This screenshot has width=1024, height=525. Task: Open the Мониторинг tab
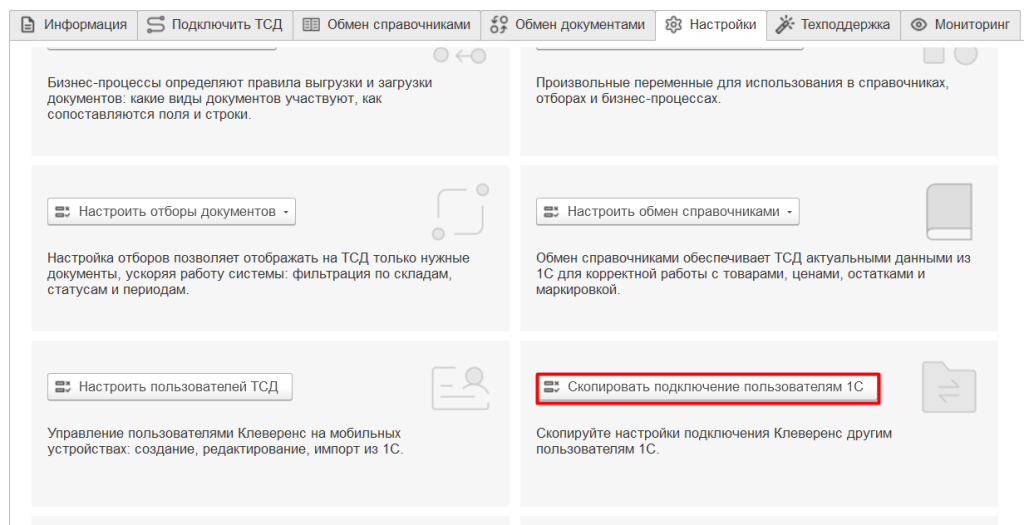point(960,25)
